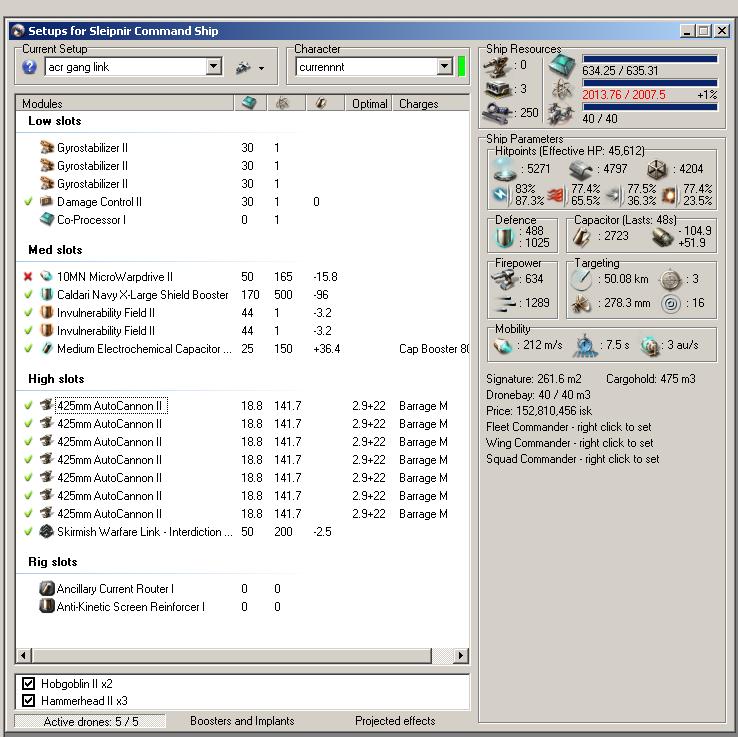Open the Current Setup dropdown list
Viewport: 738px width, 737px height.
click(214, 66)
